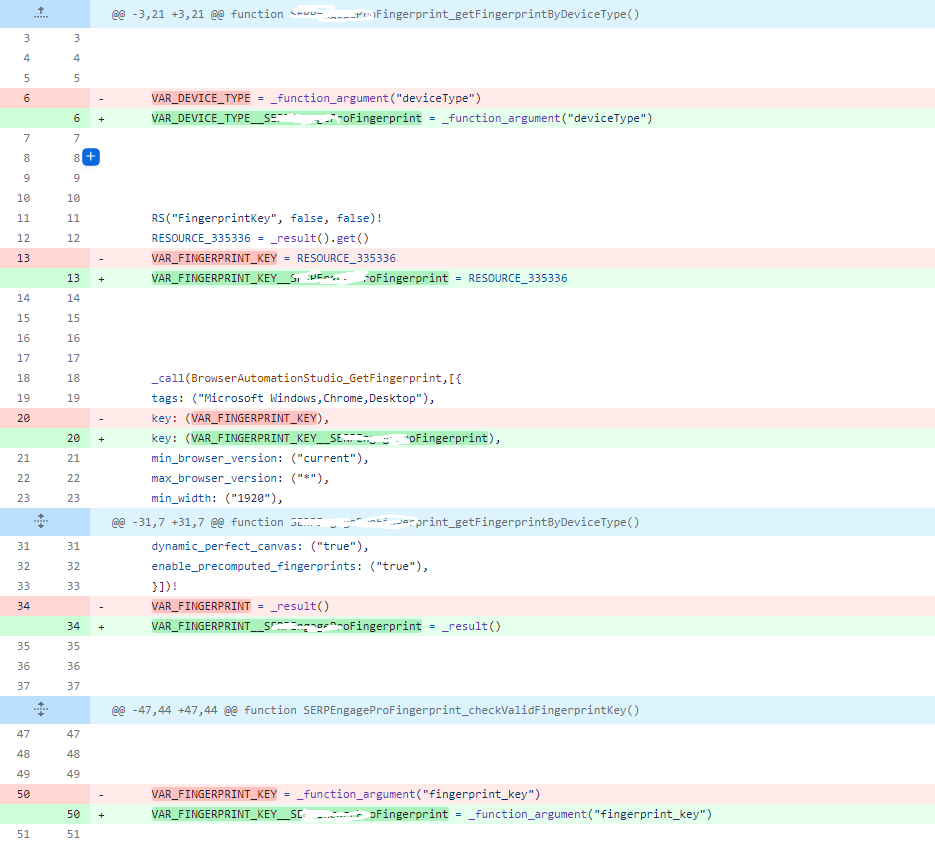Select old line number 34 in the gutter
Image resolution: width=935 pixels, height=843 pixels.
pyautogui.click(x=24, y=606)
